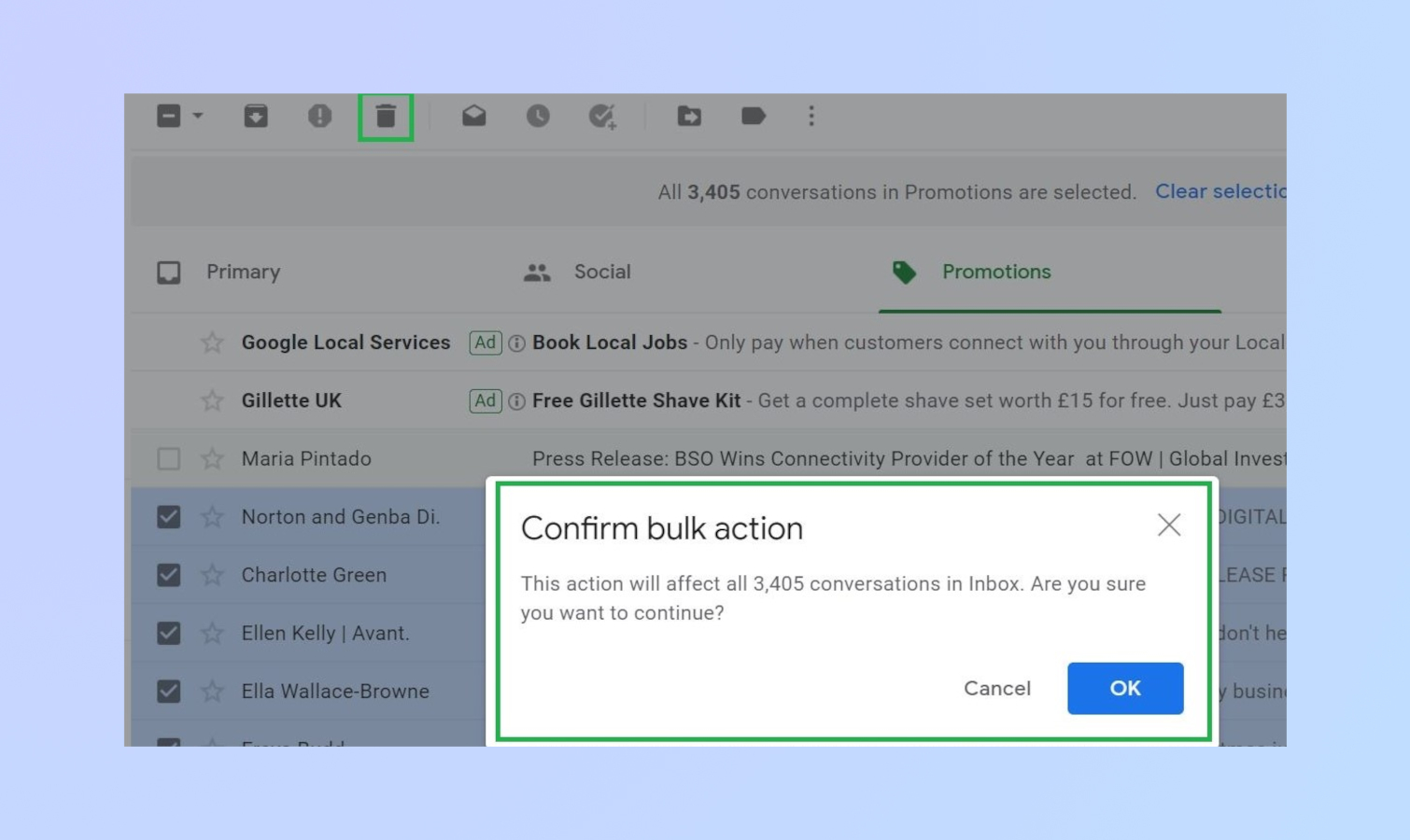
Task: Open the select-all dropdown arrow
Action: click(195, 116)
